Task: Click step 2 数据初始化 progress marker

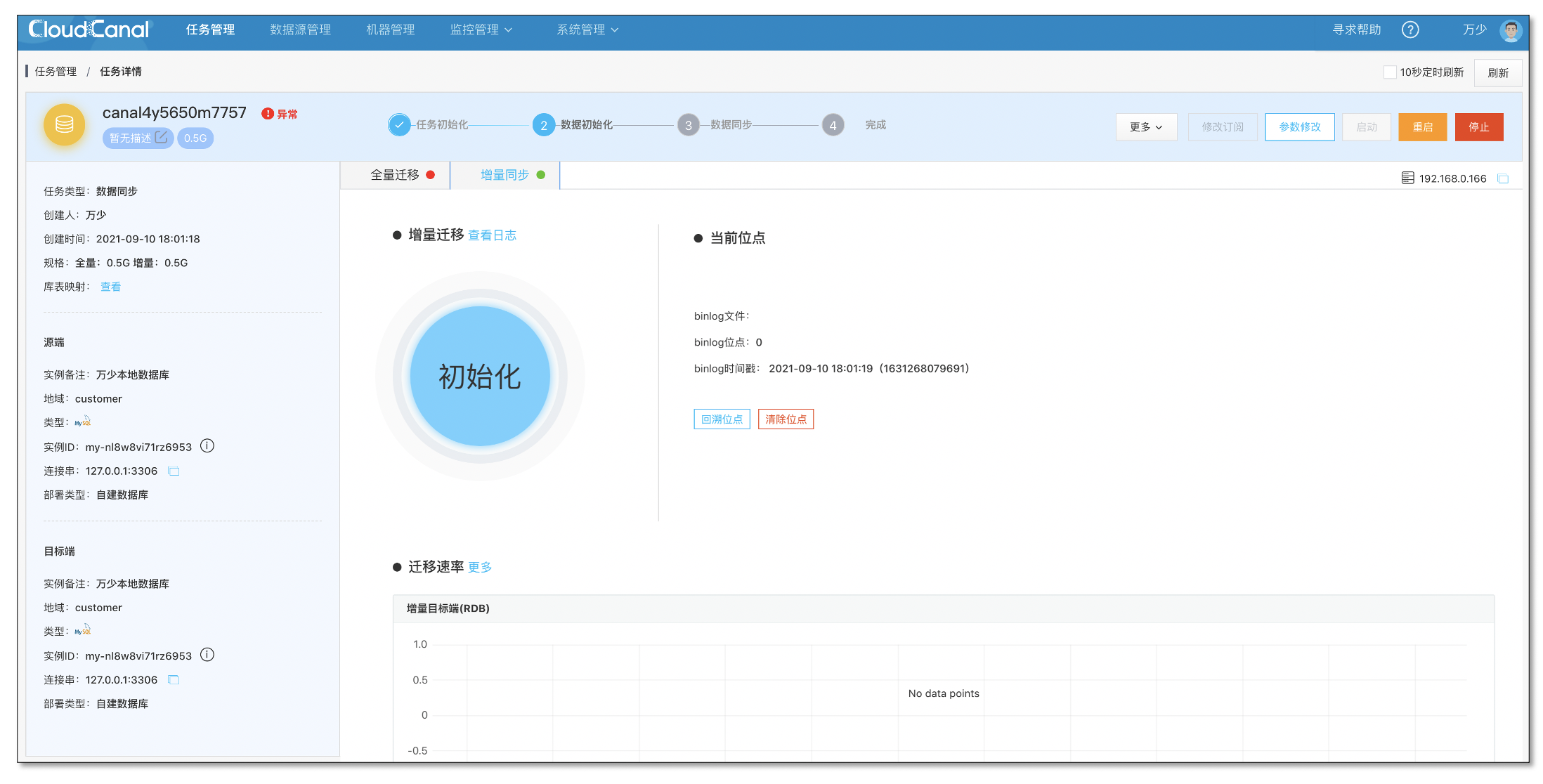Action: (x=543, y=125)
